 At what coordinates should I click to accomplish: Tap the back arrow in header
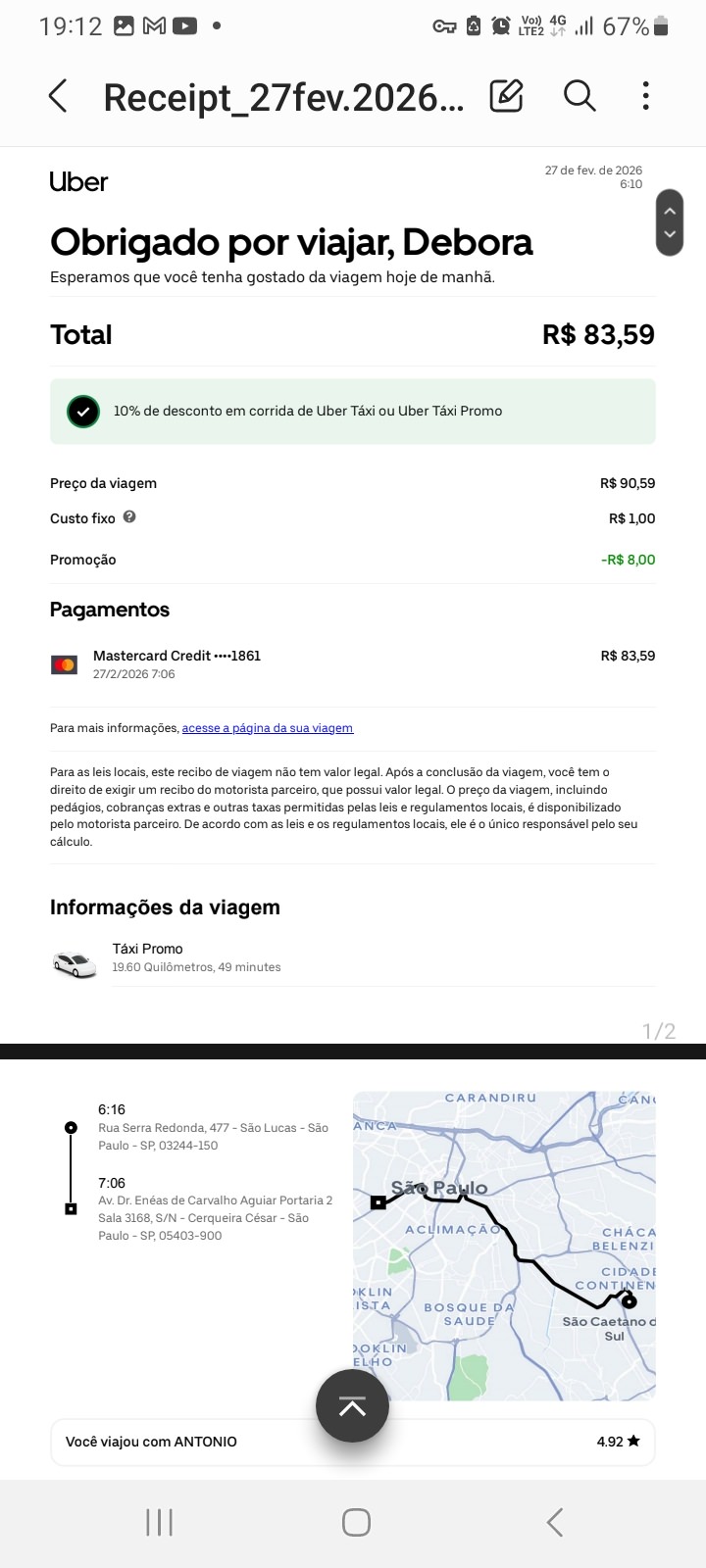point(58,96)
